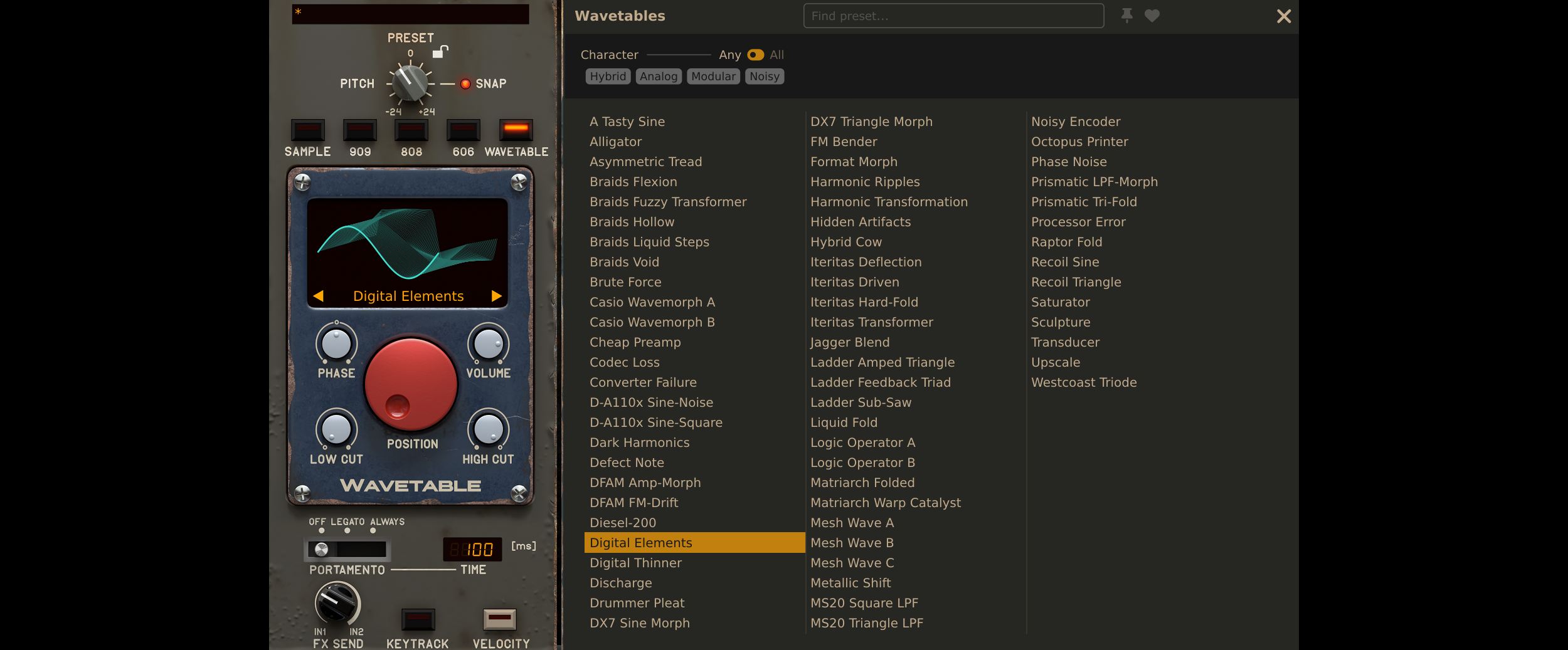Click the PORTAMENTO mode slider switch

(x=347, y=550)
